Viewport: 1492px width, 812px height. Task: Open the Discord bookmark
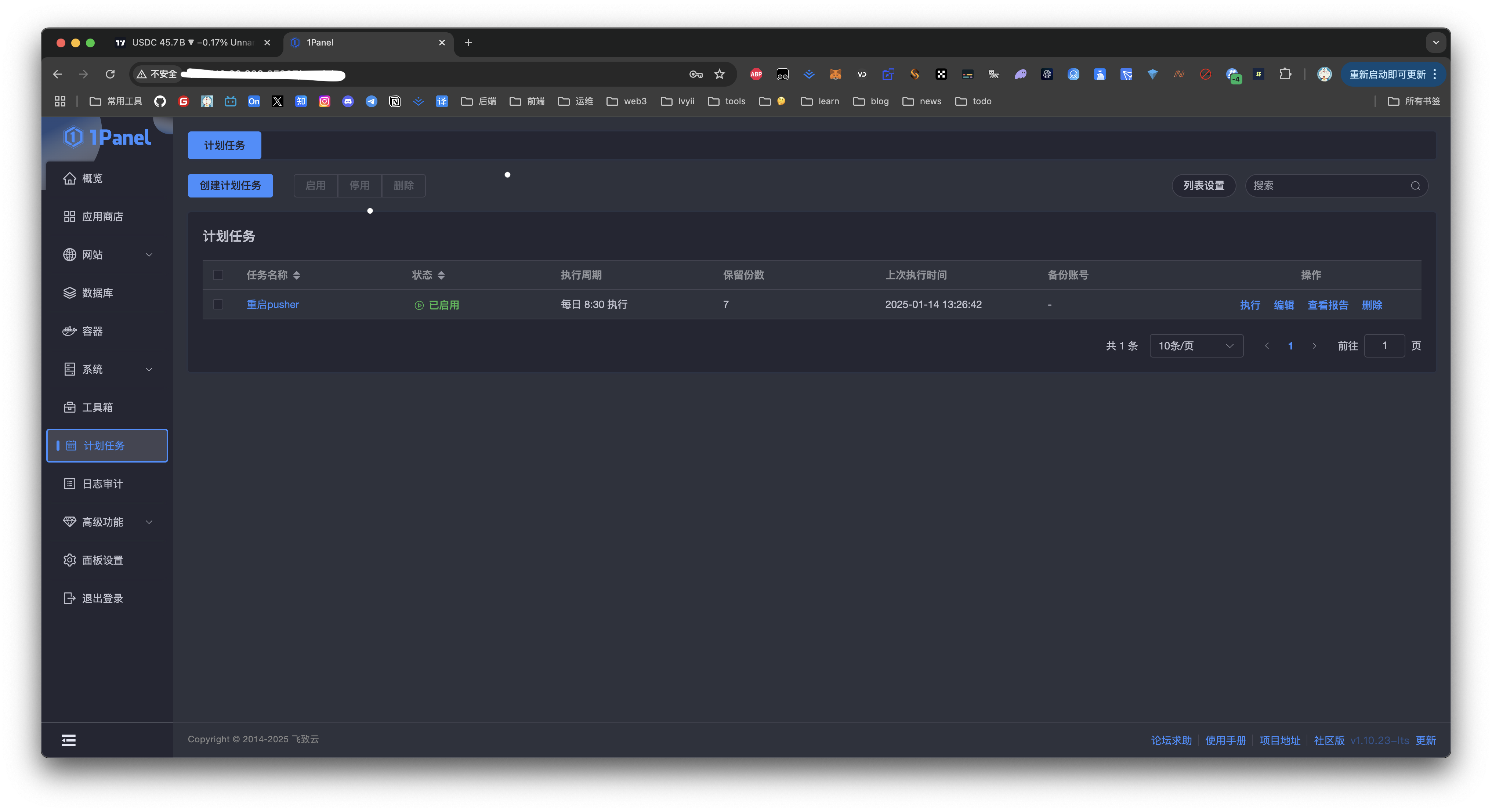click(348, 101)
